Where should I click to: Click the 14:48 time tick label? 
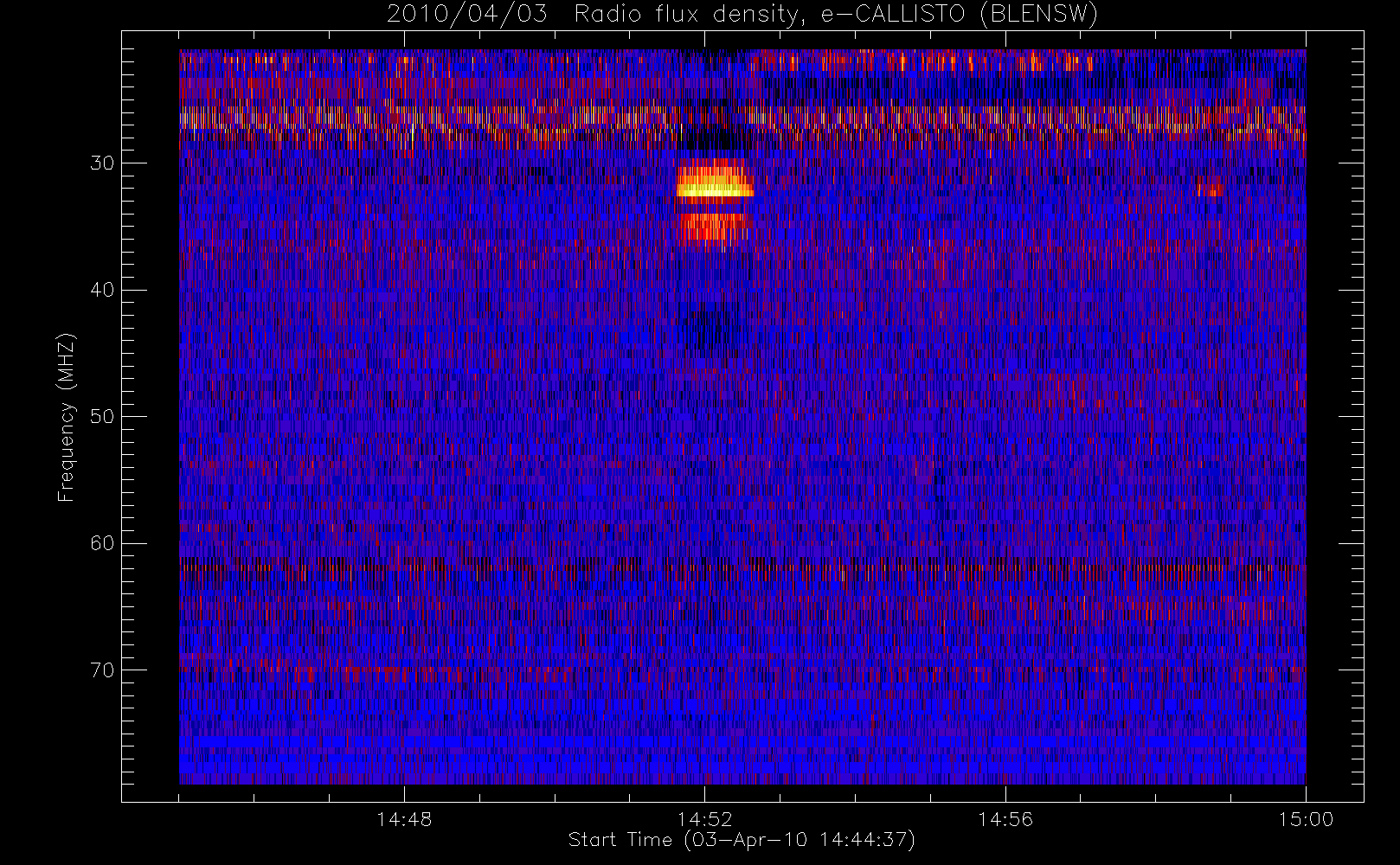point(404,819)
